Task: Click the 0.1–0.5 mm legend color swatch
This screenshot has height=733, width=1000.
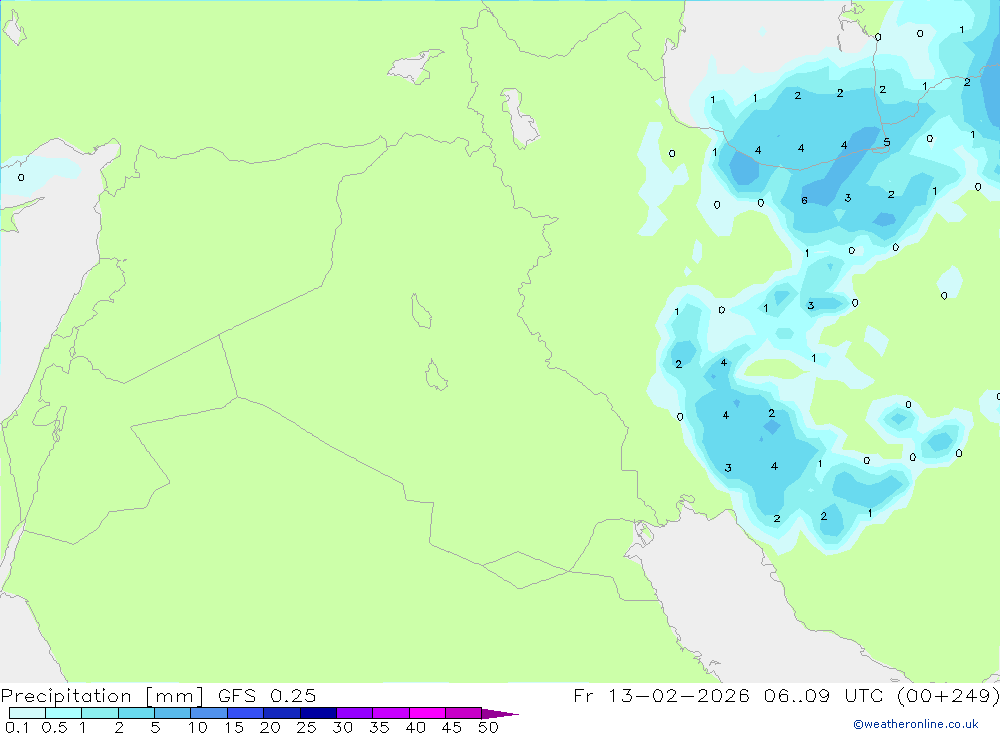Action: (27, 713)
